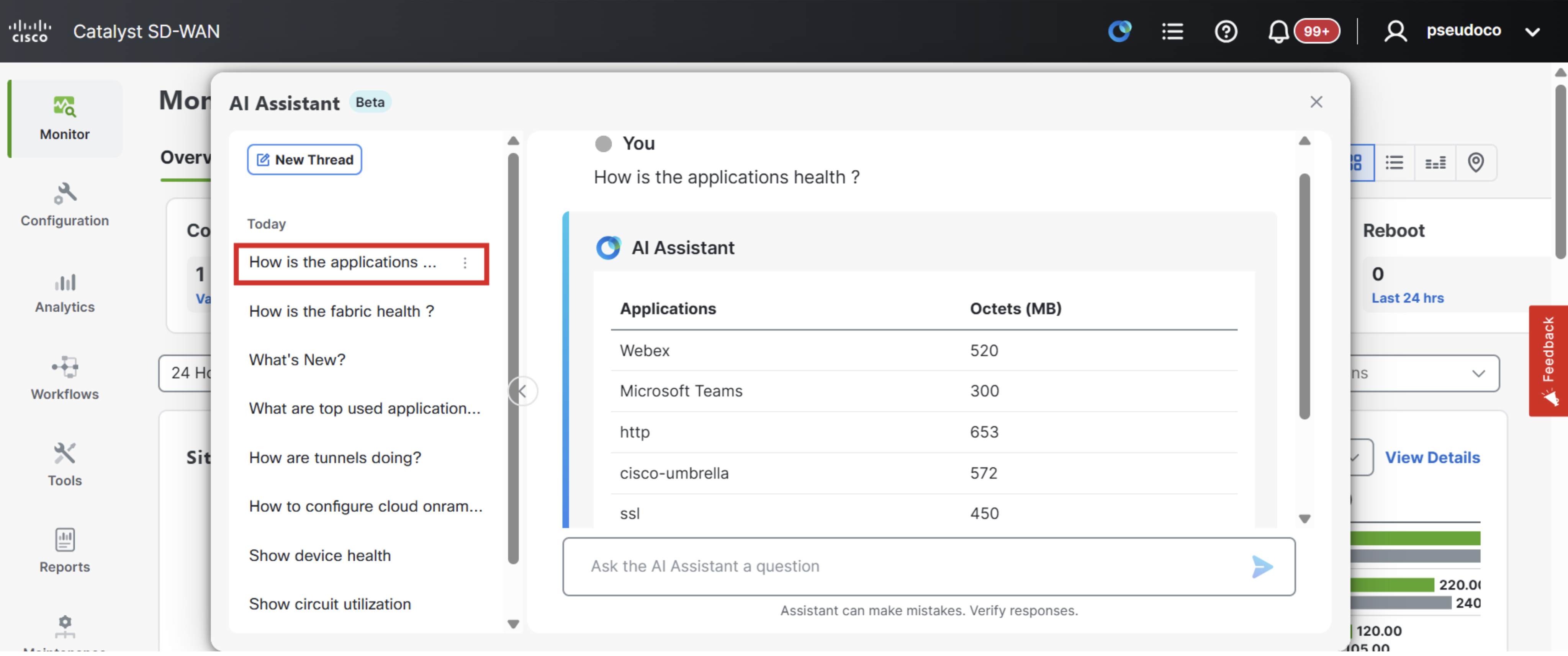Open the notifications bell icon
Screen dimensions: 1568x656
(1278, 31)
